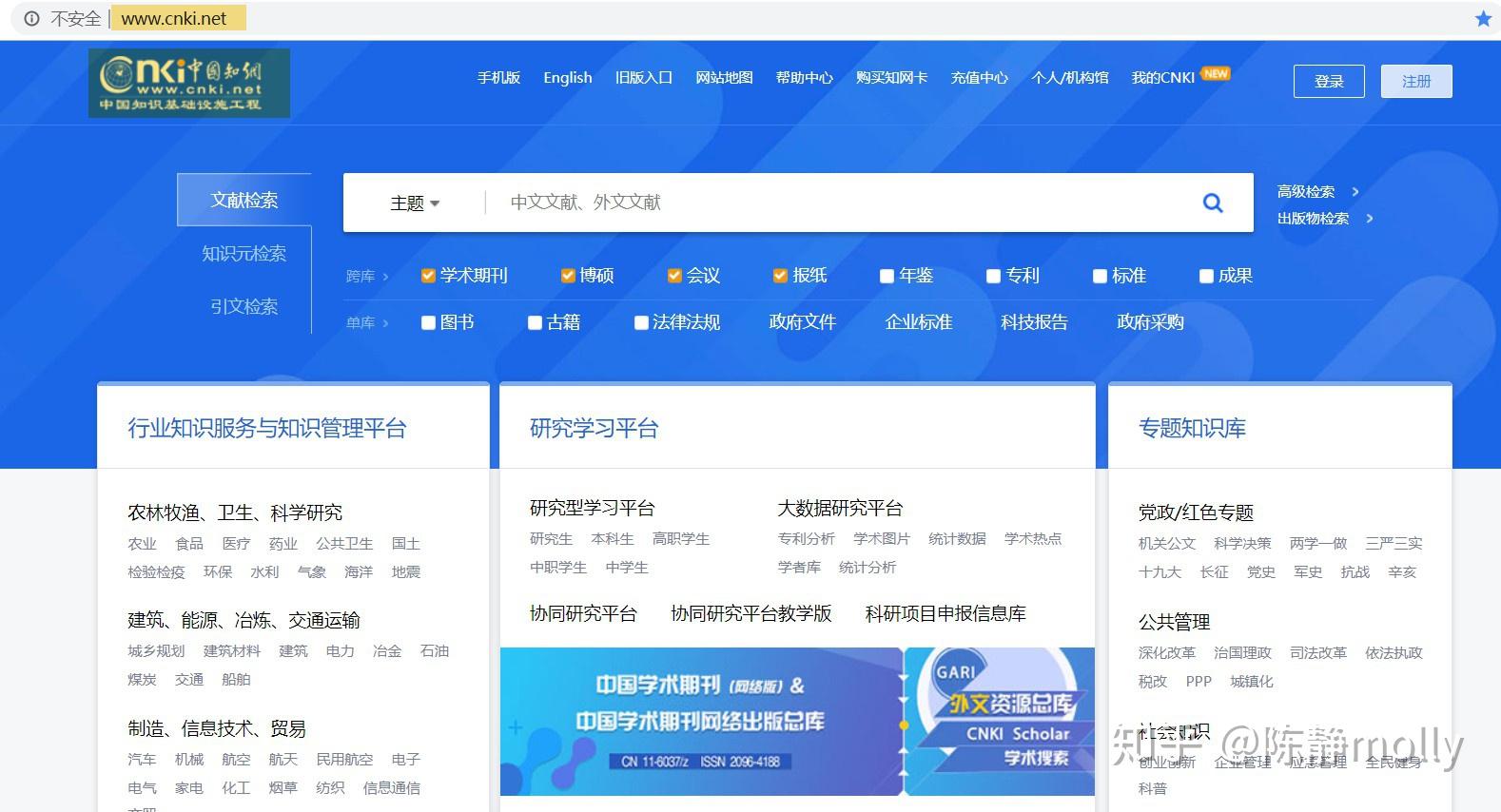Select the 法律法规 checkbox
Screen dimensions: 1501x812
click(641, 323)
